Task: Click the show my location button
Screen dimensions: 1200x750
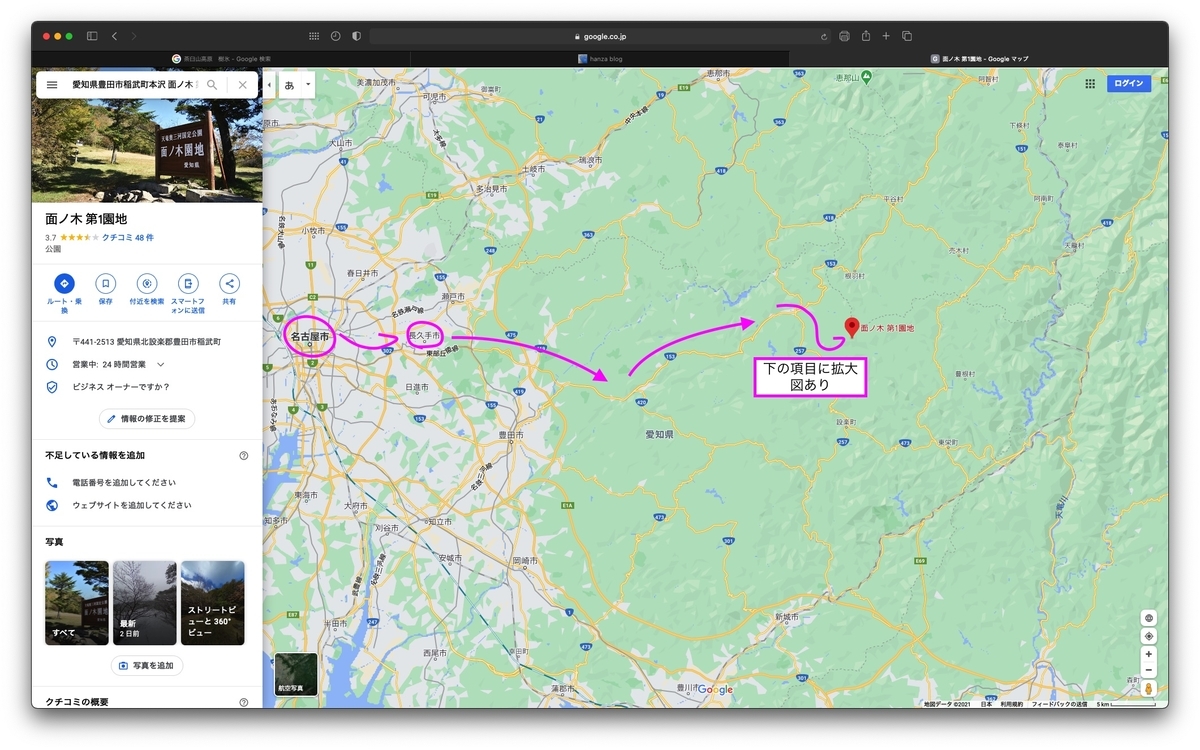Action: pos(1149,636)
